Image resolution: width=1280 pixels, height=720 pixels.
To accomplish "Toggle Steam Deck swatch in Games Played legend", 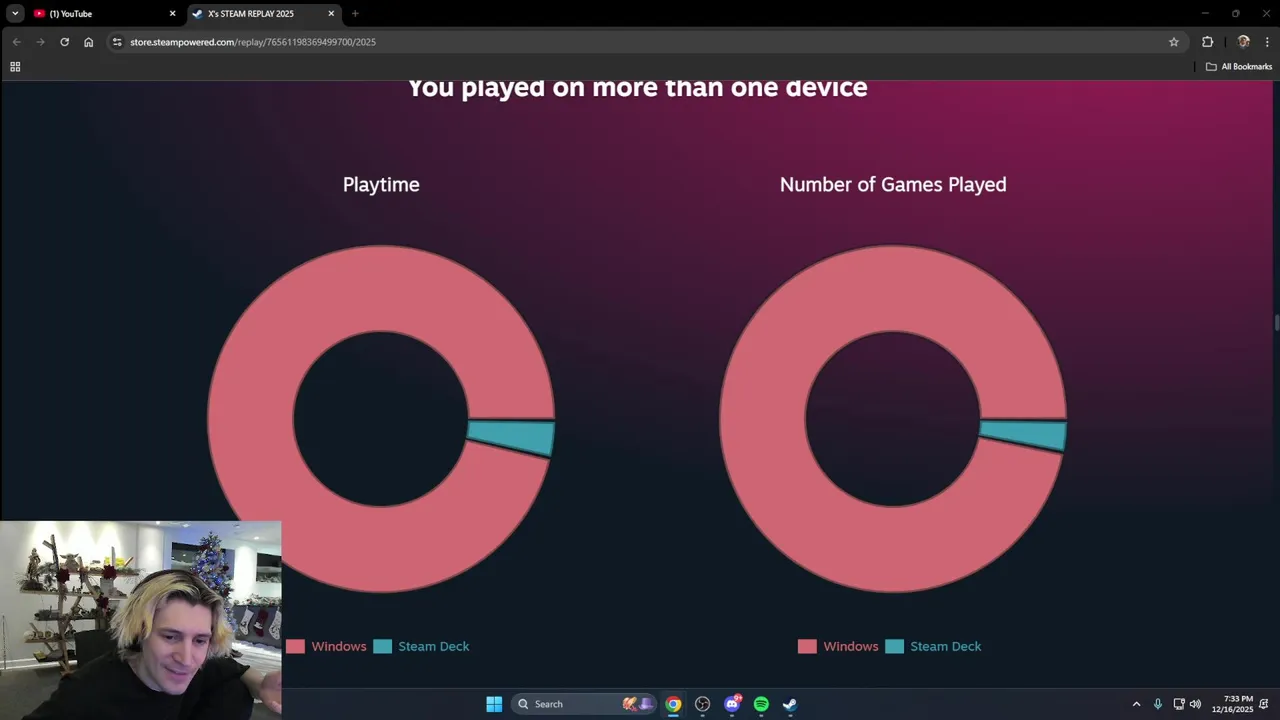I will click(x=894, y=646).
